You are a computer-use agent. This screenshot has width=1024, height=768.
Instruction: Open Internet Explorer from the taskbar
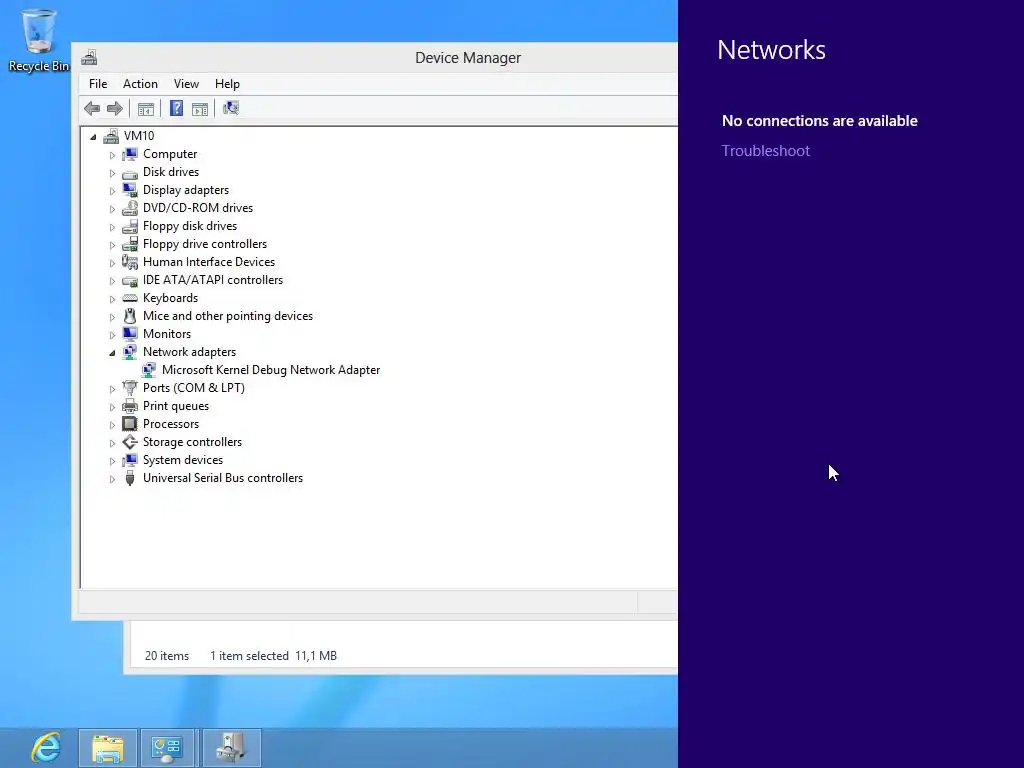point(46,748)
